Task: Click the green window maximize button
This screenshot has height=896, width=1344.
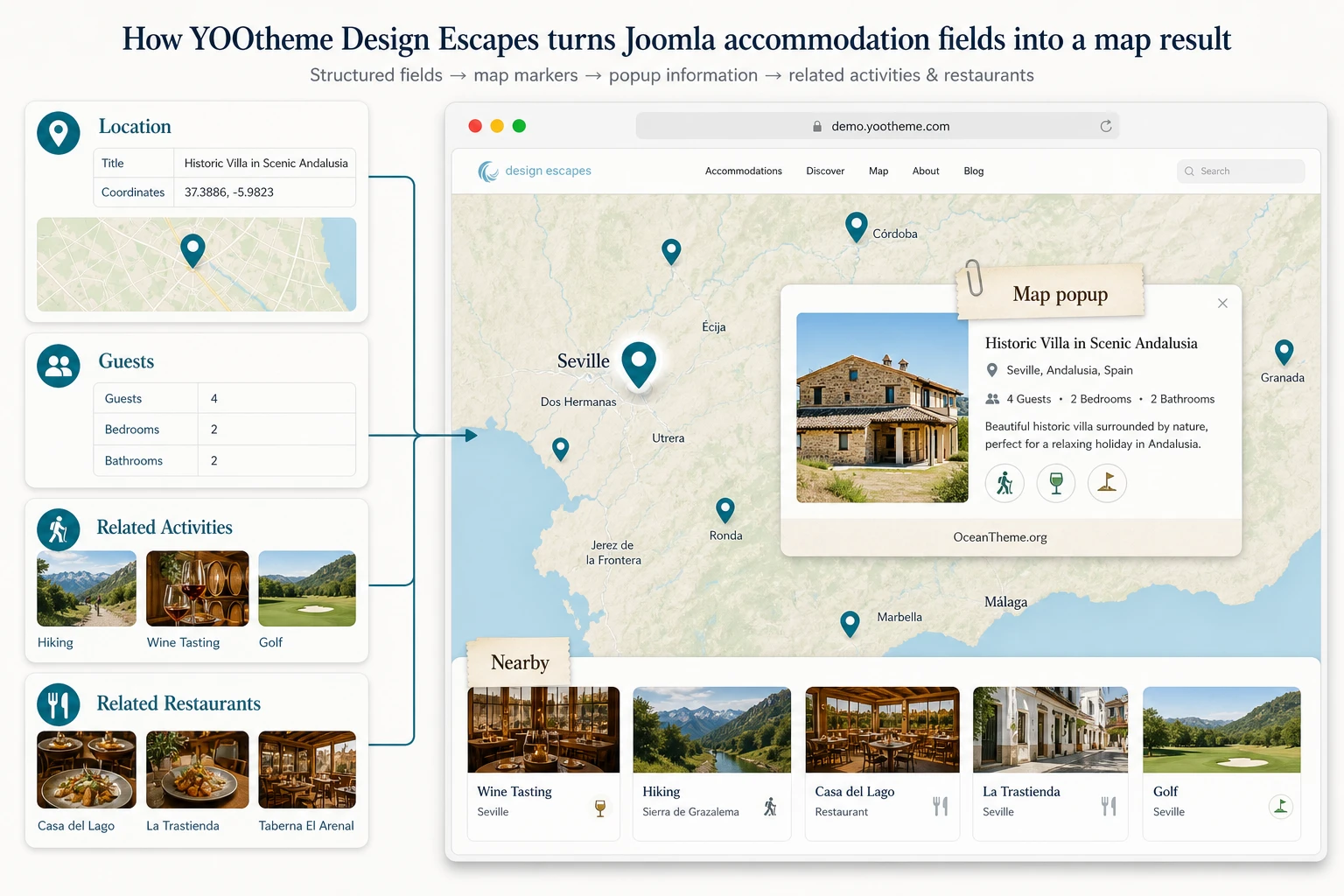Action: click(519, 126)
